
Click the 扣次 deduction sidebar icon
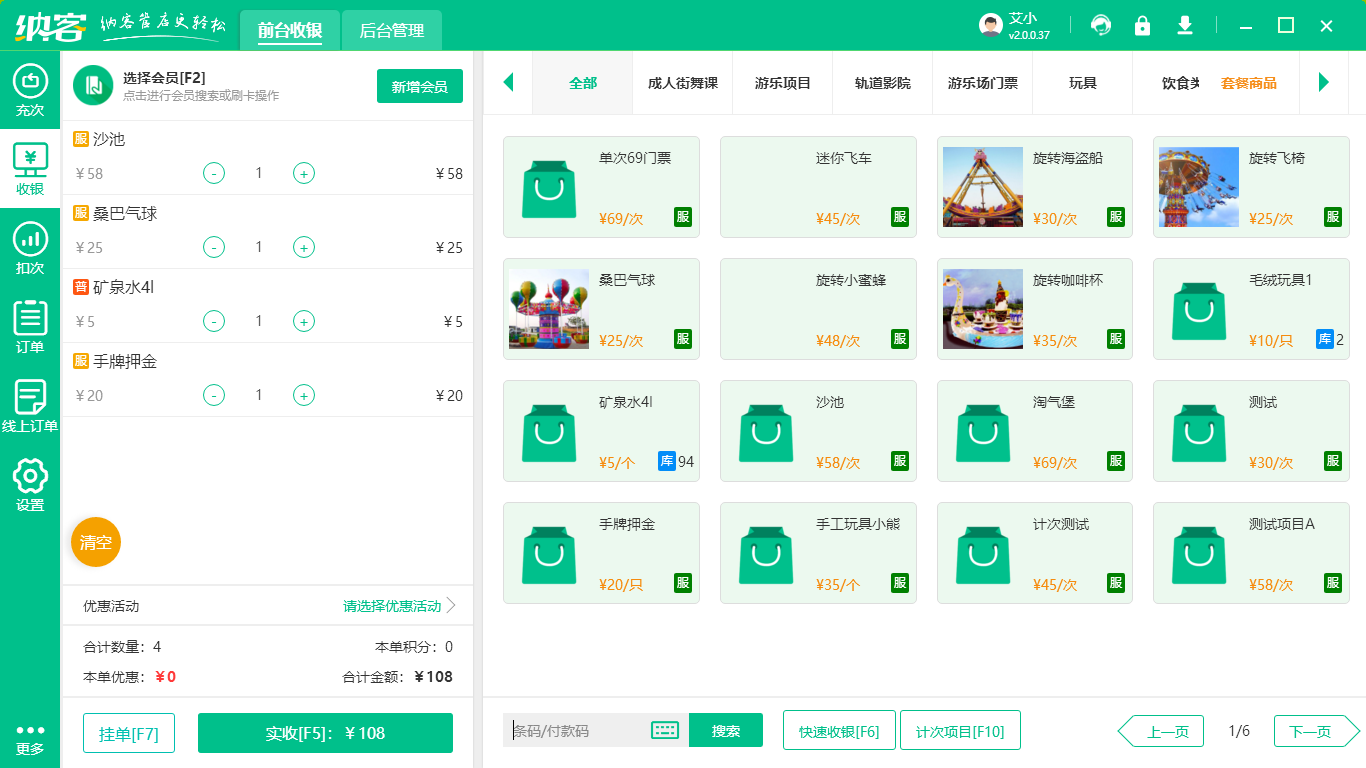29,247
